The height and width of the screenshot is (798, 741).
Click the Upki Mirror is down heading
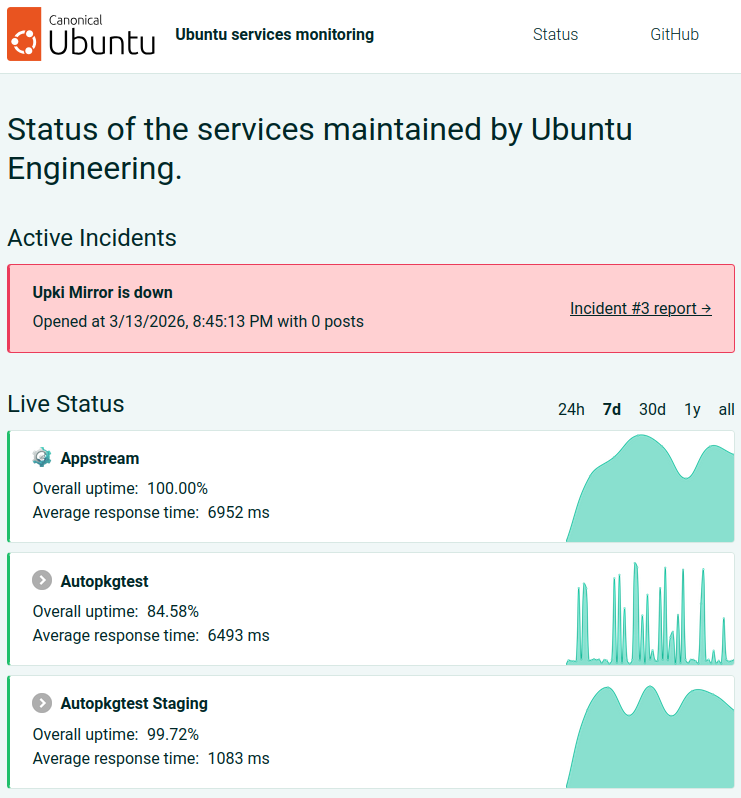tap(103, 293)
